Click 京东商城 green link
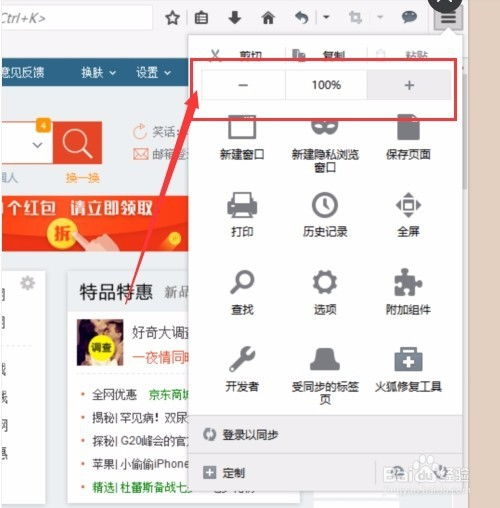This screenshot has height=508, width=500. tap(169, 395)
